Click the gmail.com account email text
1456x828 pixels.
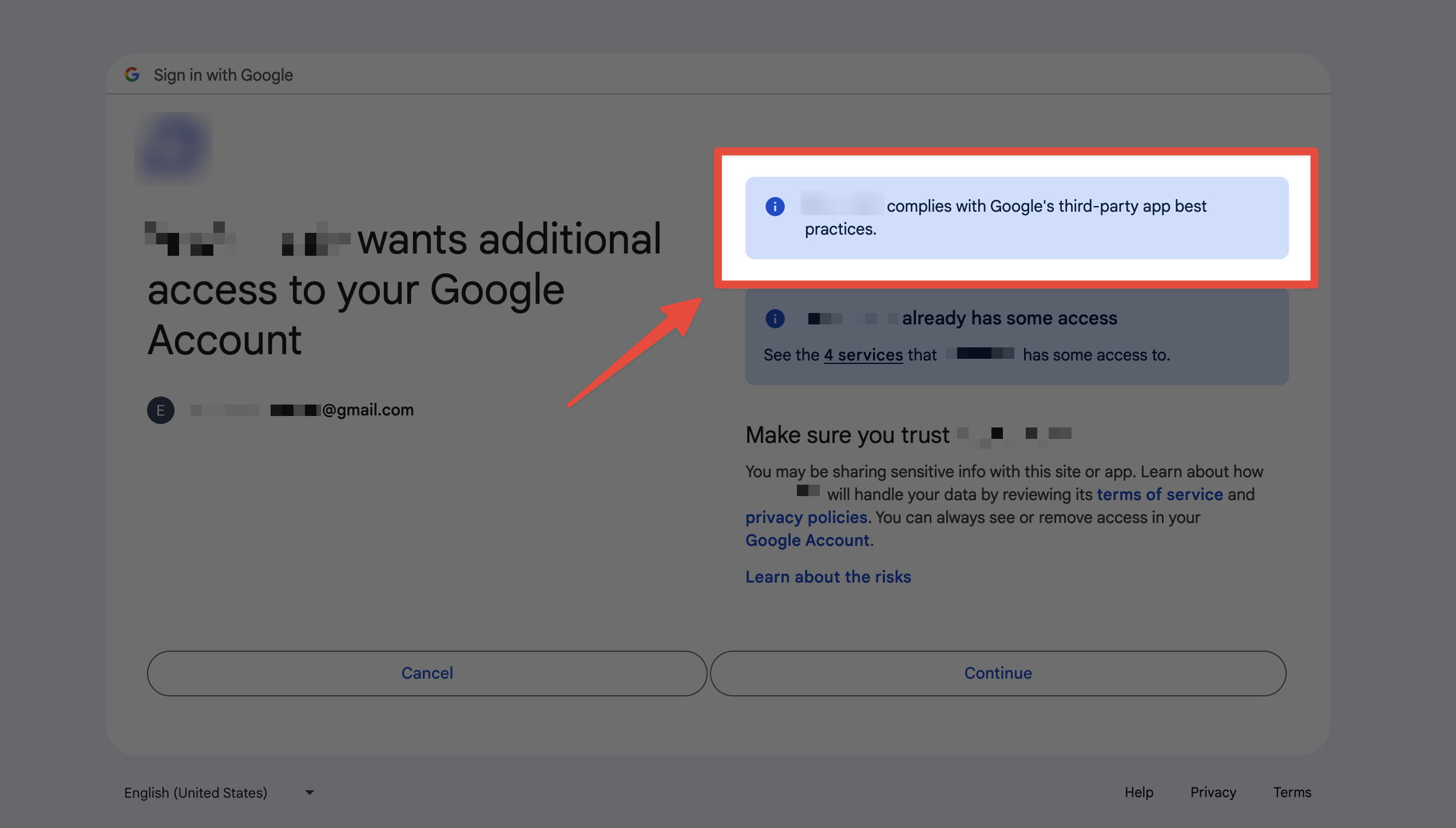tap(302, 410)
